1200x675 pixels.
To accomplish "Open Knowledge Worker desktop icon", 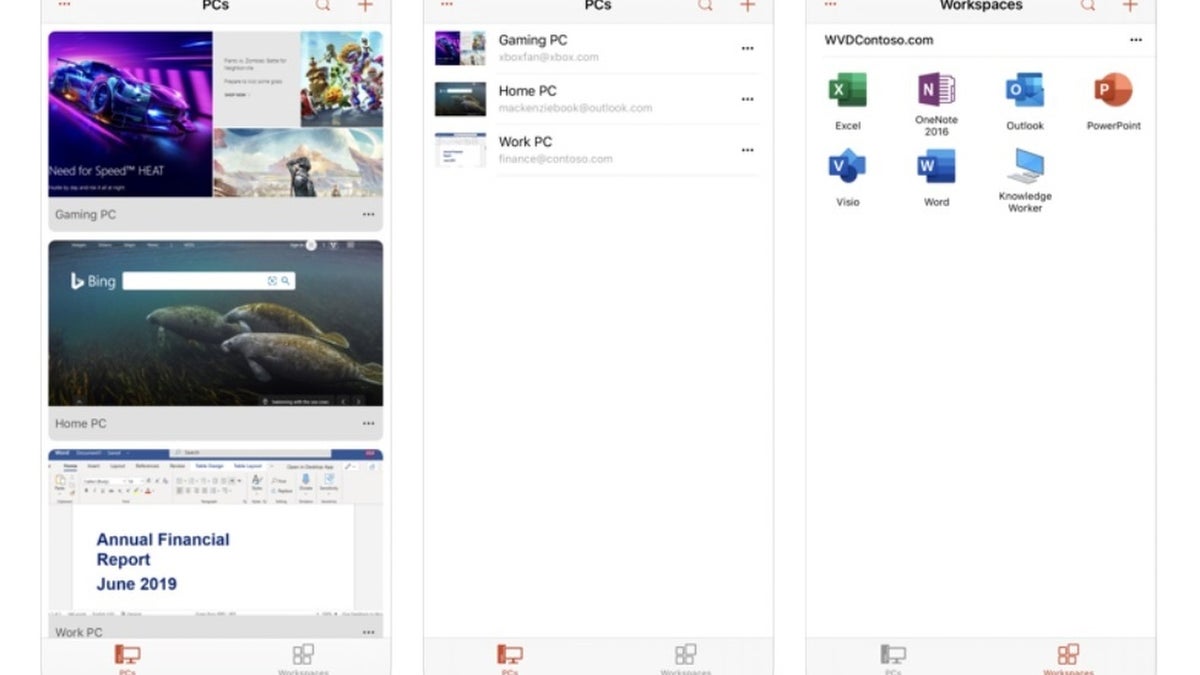I will tap(1025, 166).
